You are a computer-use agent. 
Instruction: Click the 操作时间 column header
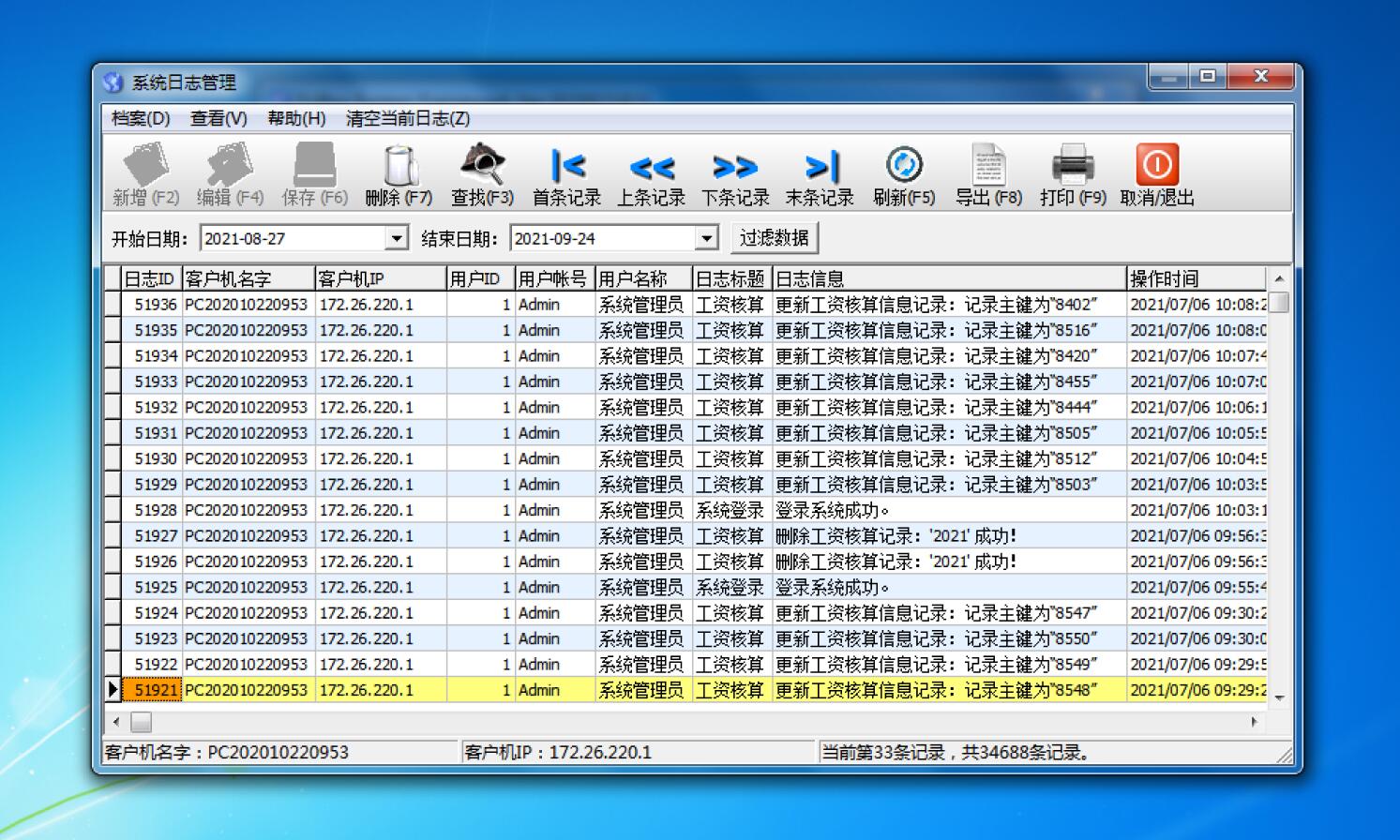pos(1197,278)
